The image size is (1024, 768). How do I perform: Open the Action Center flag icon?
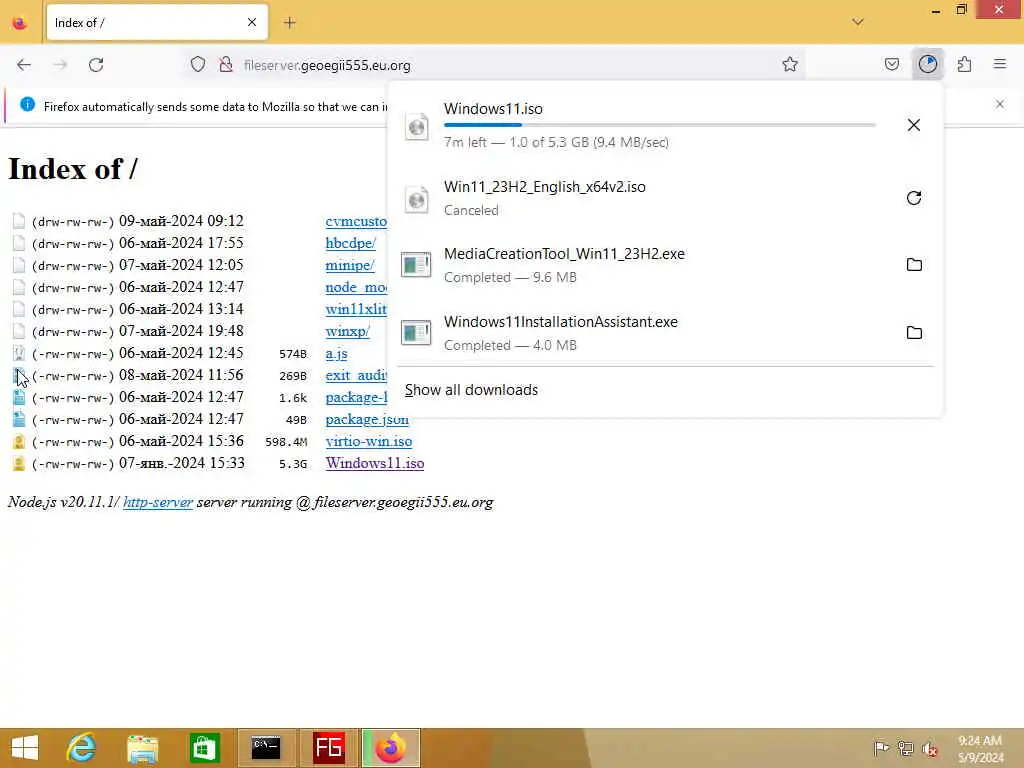coord(881,748)
